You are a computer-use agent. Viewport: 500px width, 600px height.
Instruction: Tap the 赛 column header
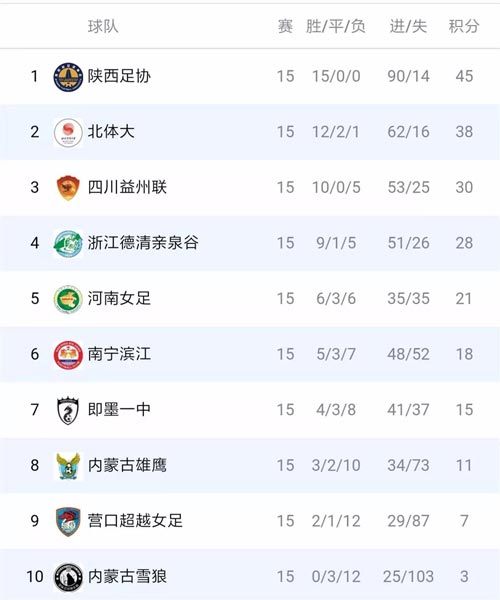coord(285,26)
